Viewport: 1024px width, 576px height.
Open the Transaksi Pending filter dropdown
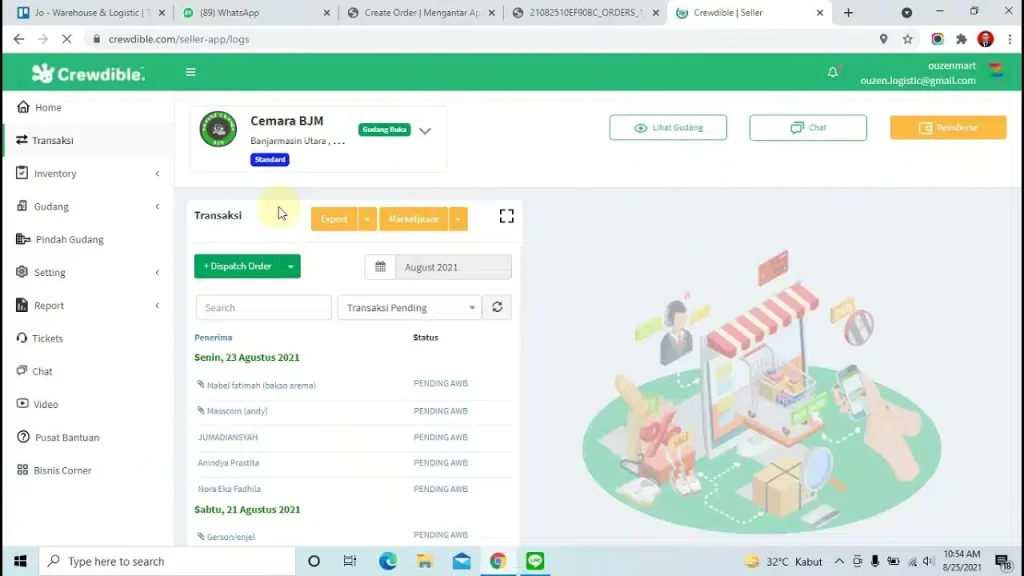point(409,308)
